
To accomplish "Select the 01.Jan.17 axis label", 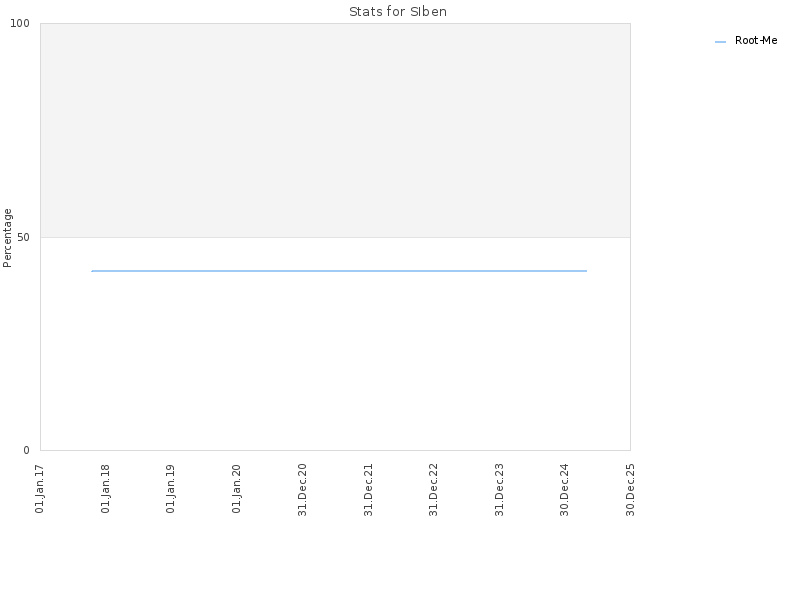I will (x=40, y=489).
